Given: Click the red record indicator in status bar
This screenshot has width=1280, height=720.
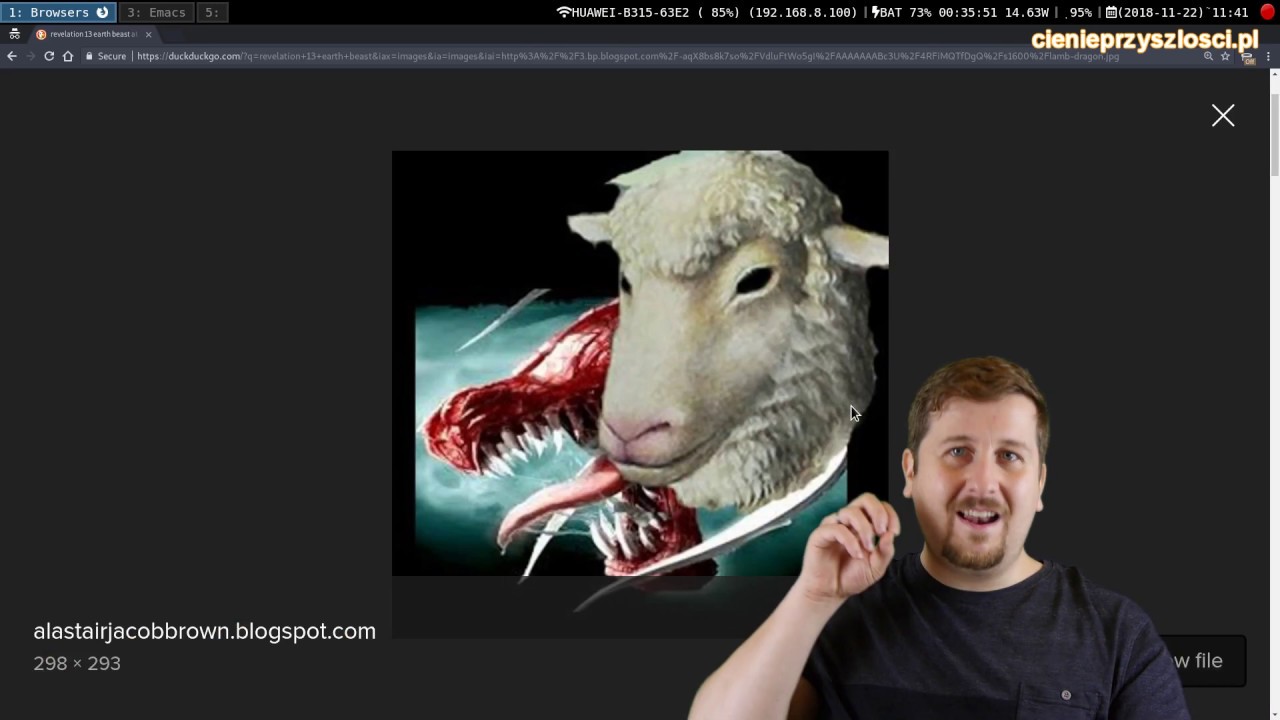Looking at the screenshot, I should (x=1268, y=12).
